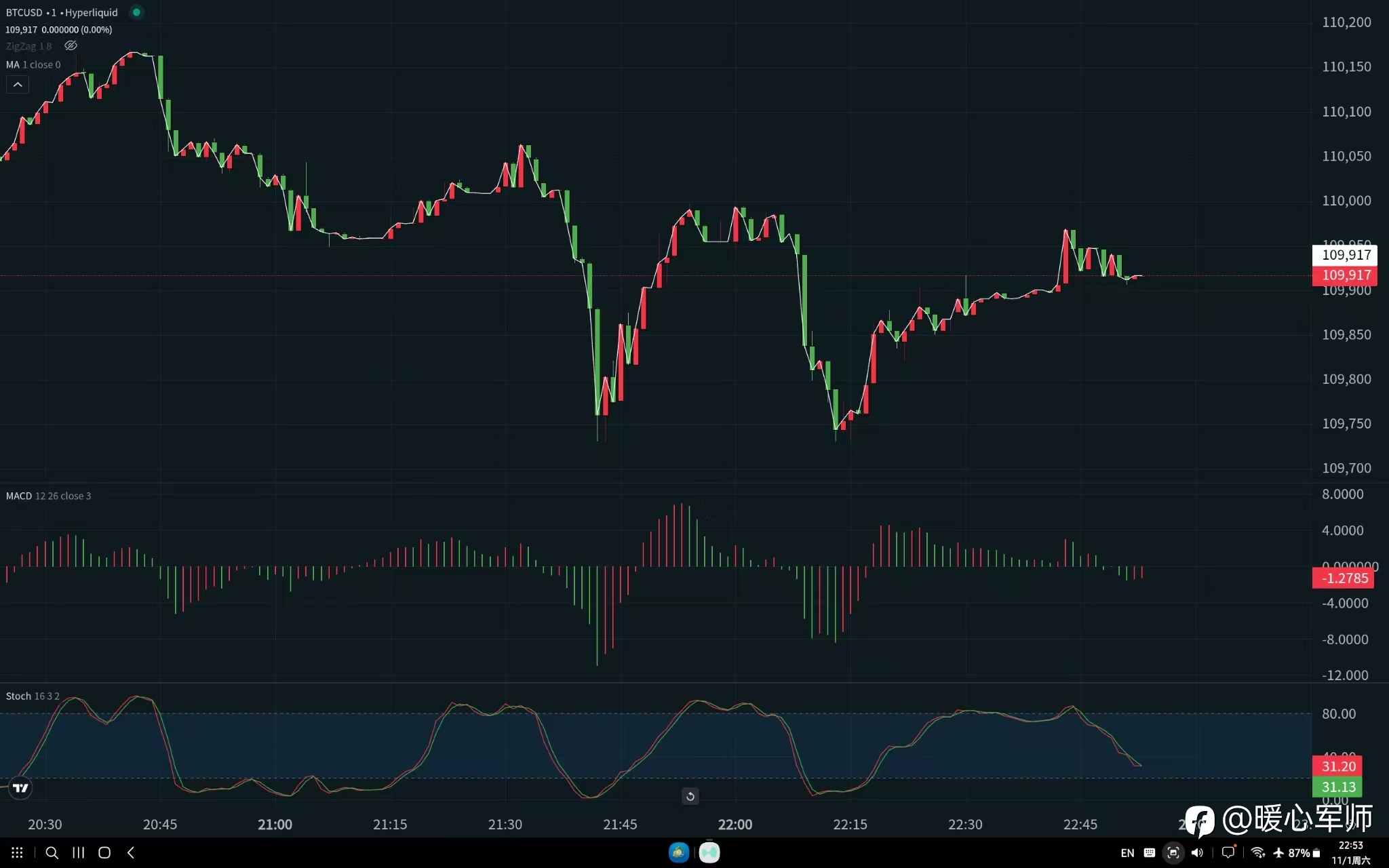Open the apps grid in taskbar

coord(17,852)
